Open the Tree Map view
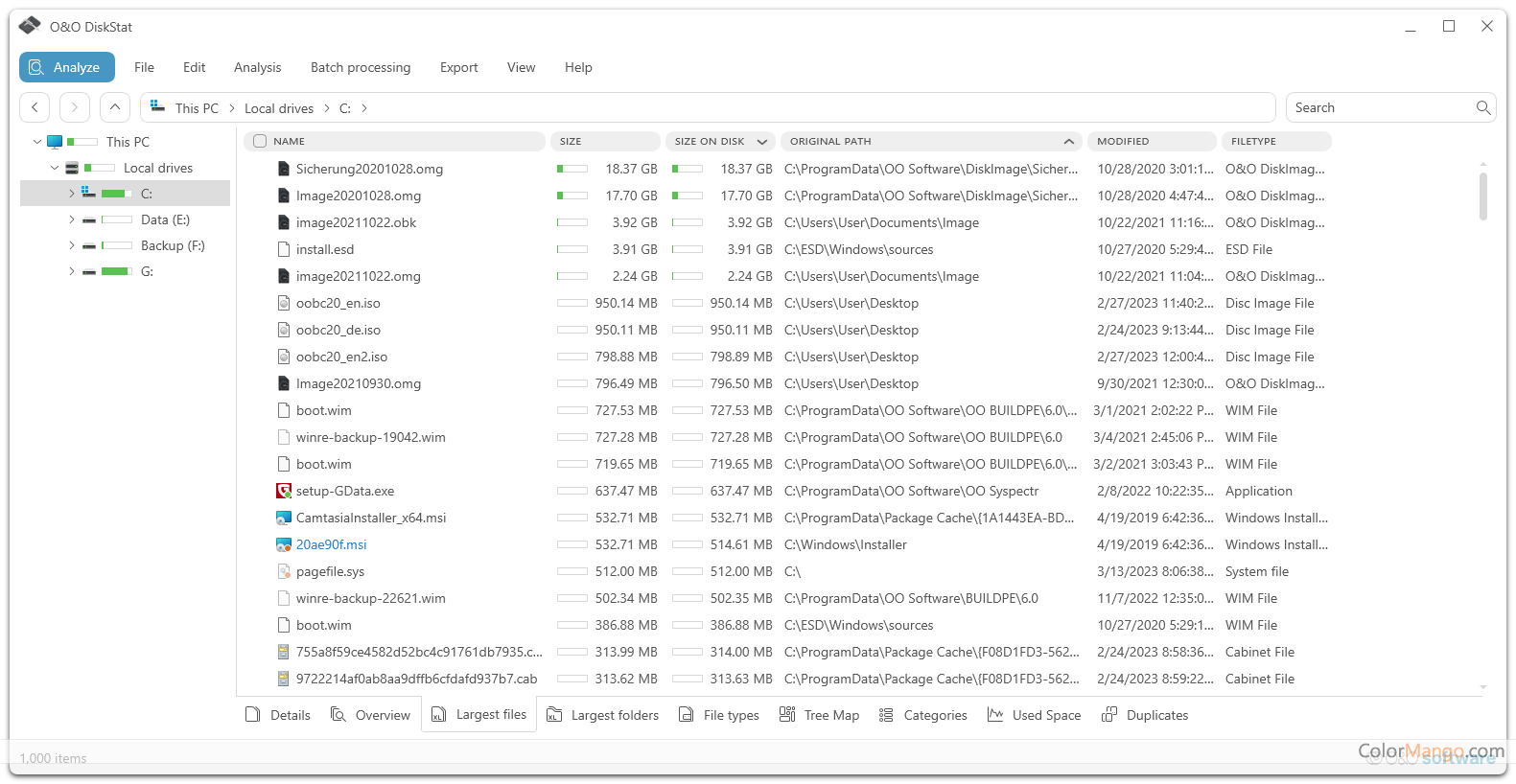 click(819, 715)
